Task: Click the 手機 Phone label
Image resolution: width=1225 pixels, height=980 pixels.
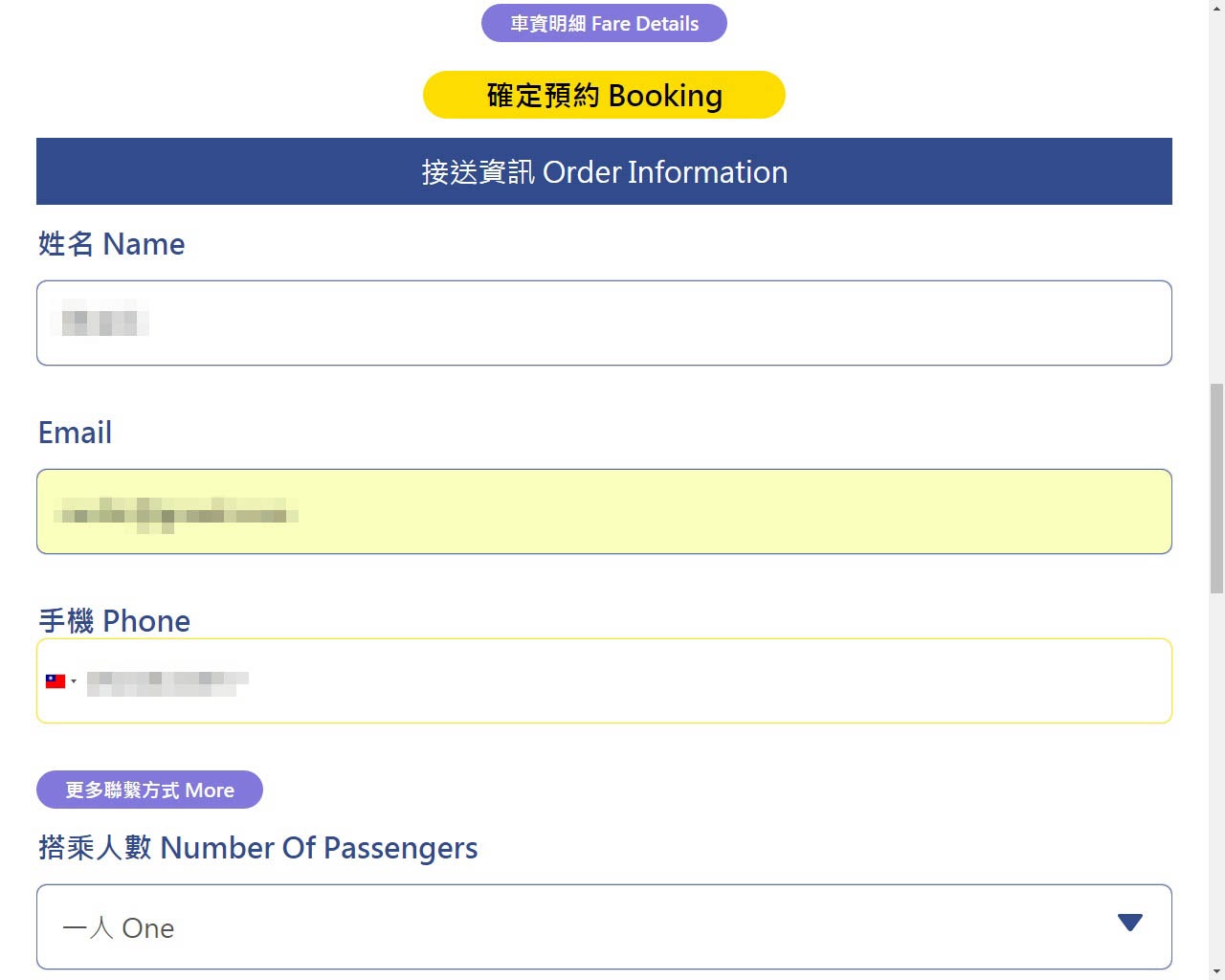Action: point(114,621)
